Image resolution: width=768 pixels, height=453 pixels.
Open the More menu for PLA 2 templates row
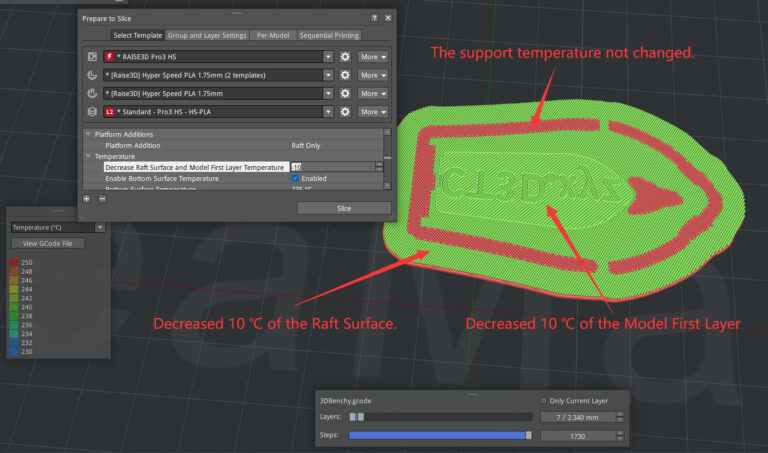pyautogui.click(x=373, y=75)
